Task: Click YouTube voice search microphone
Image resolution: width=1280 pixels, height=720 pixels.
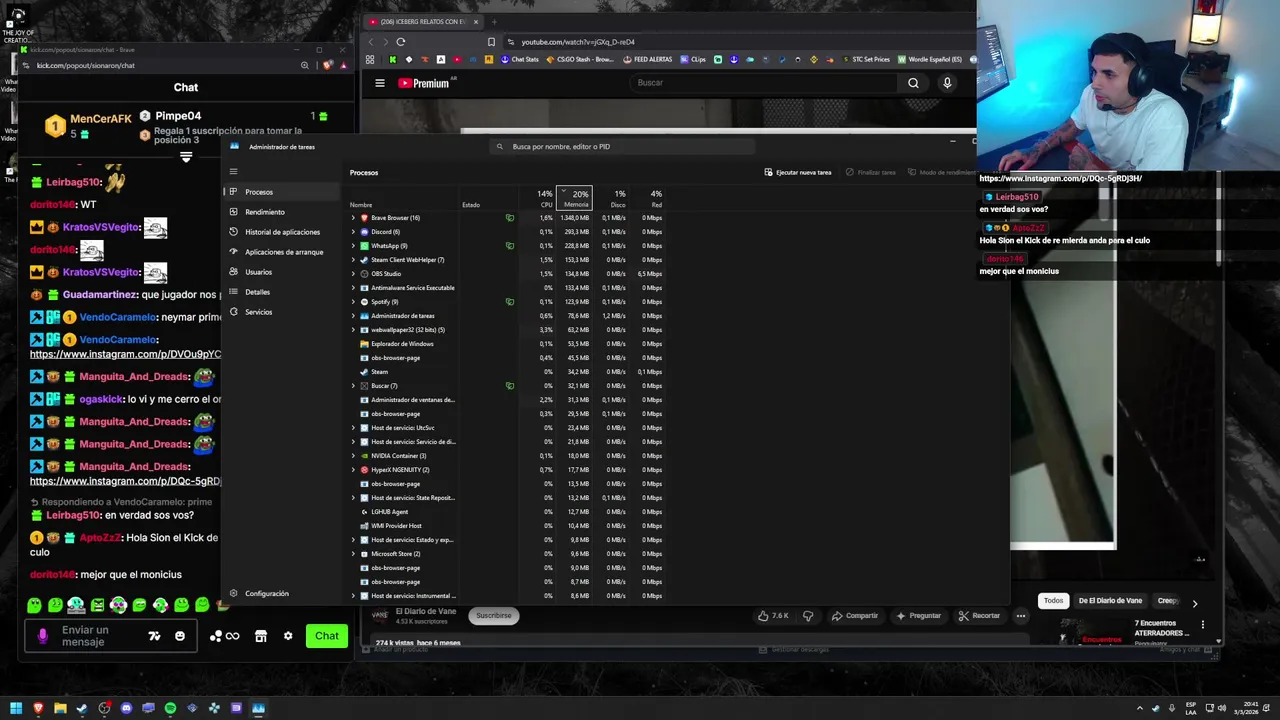Action: pyautogui.click(x=947, y=83)
